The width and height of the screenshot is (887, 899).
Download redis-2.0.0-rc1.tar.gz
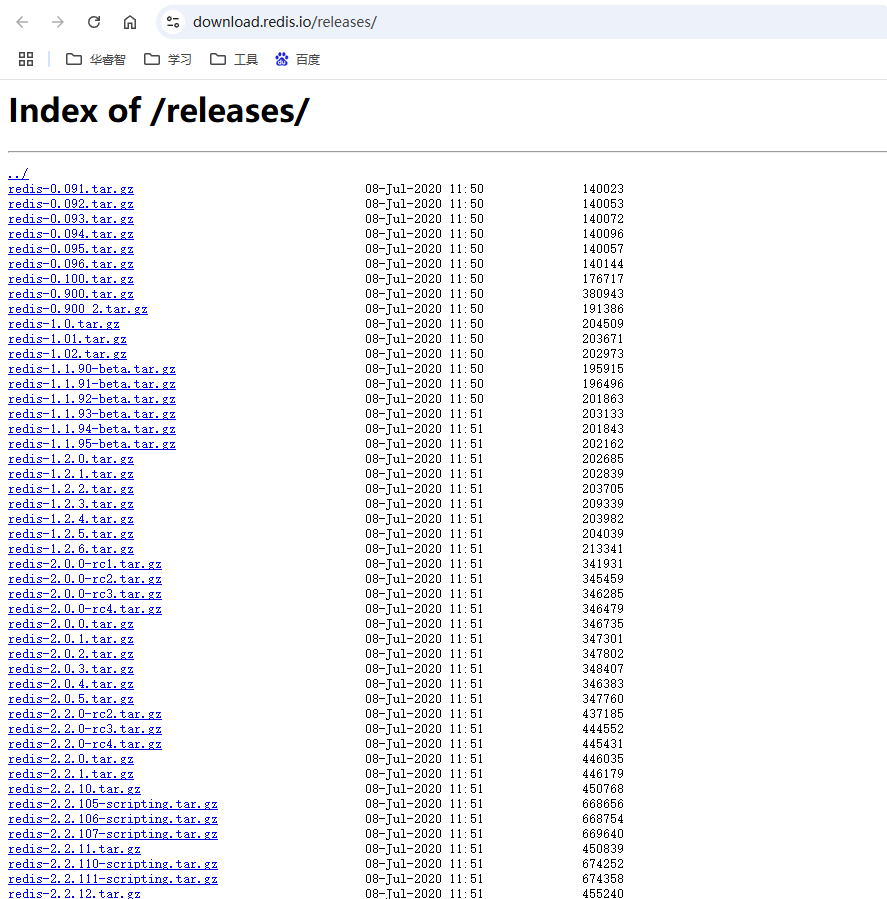click(x=85, y=564)
